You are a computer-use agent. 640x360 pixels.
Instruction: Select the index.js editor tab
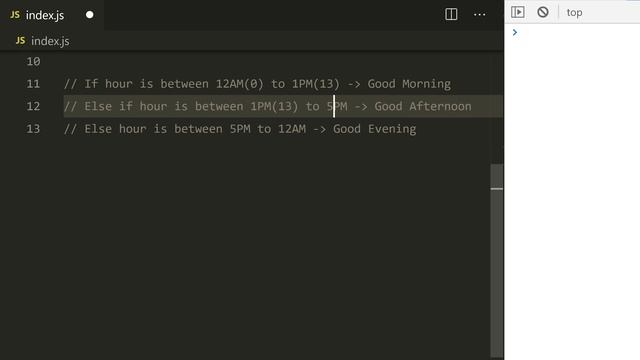coord(51,15)
